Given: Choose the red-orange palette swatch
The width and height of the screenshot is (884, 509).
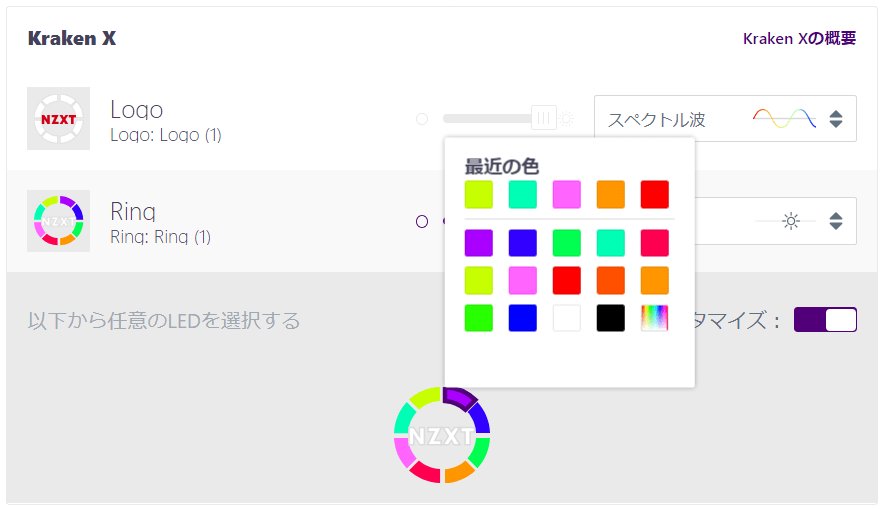Looking at the screenshot, I should point(611,281).
